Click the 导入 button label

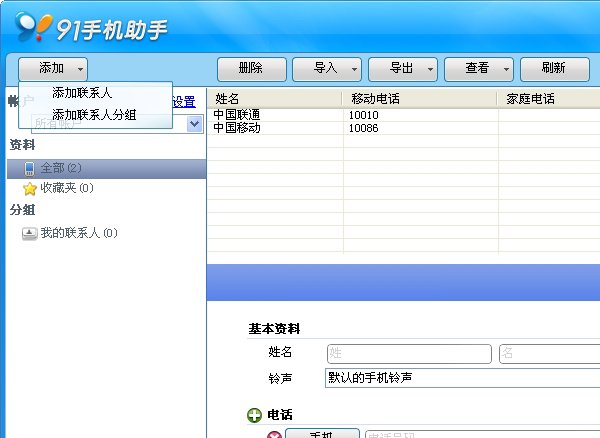[x=325, y=68]
